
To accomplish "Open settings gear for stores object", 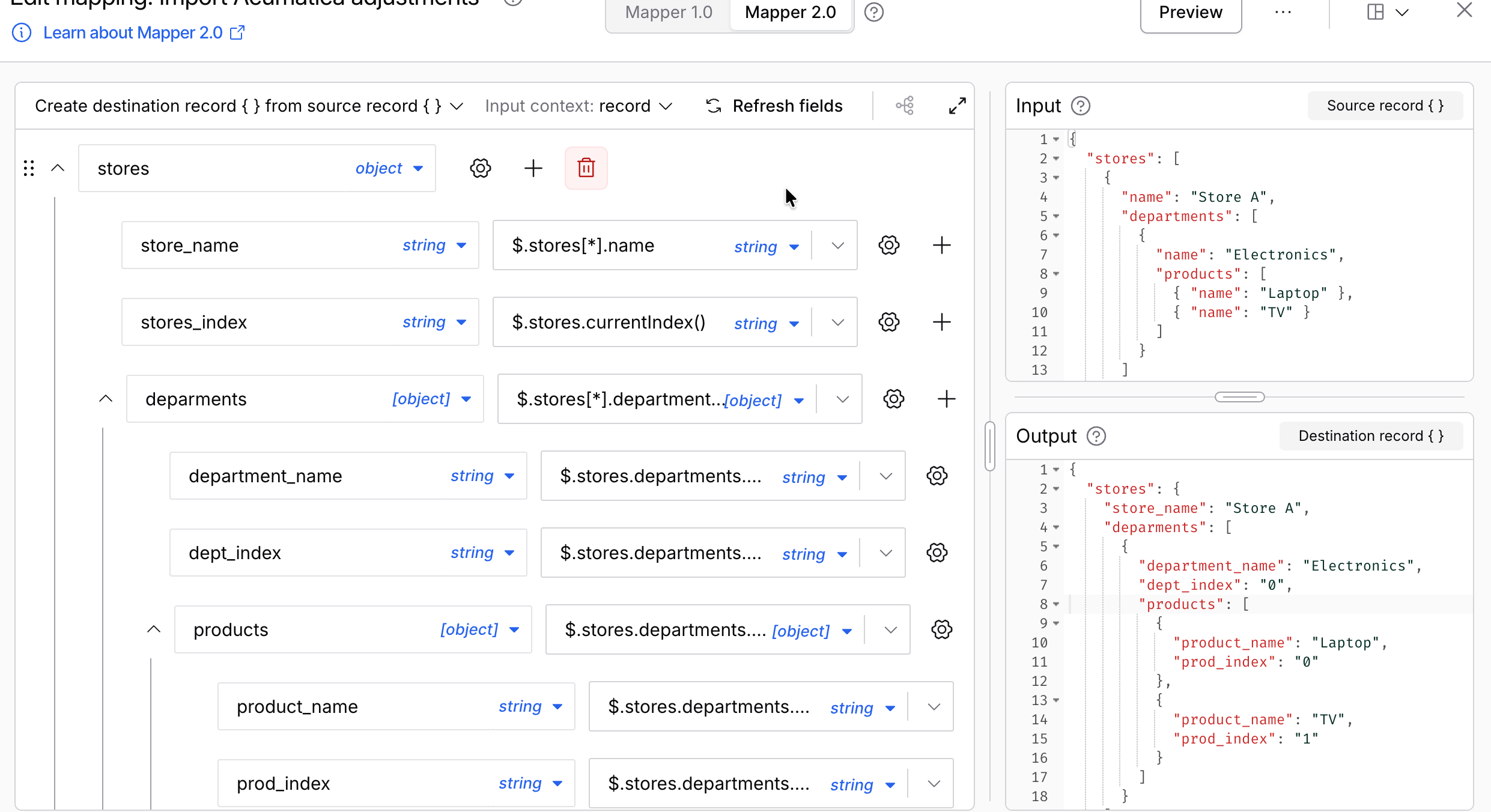I will click(x=480, y=168).
